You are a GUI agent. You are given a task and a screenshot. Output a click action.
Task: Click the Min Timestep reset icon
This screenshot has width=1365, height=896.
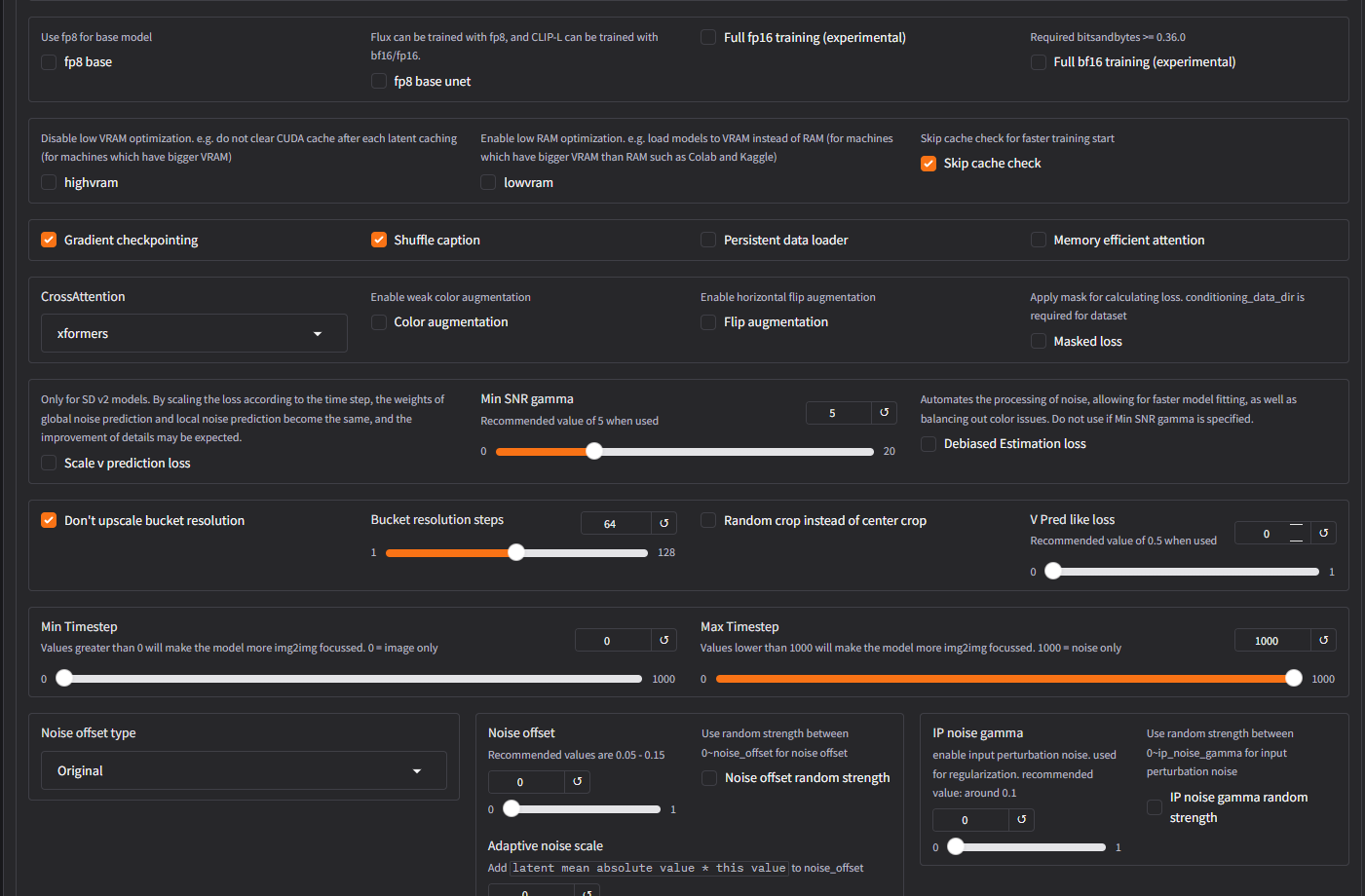pos(664,640)
